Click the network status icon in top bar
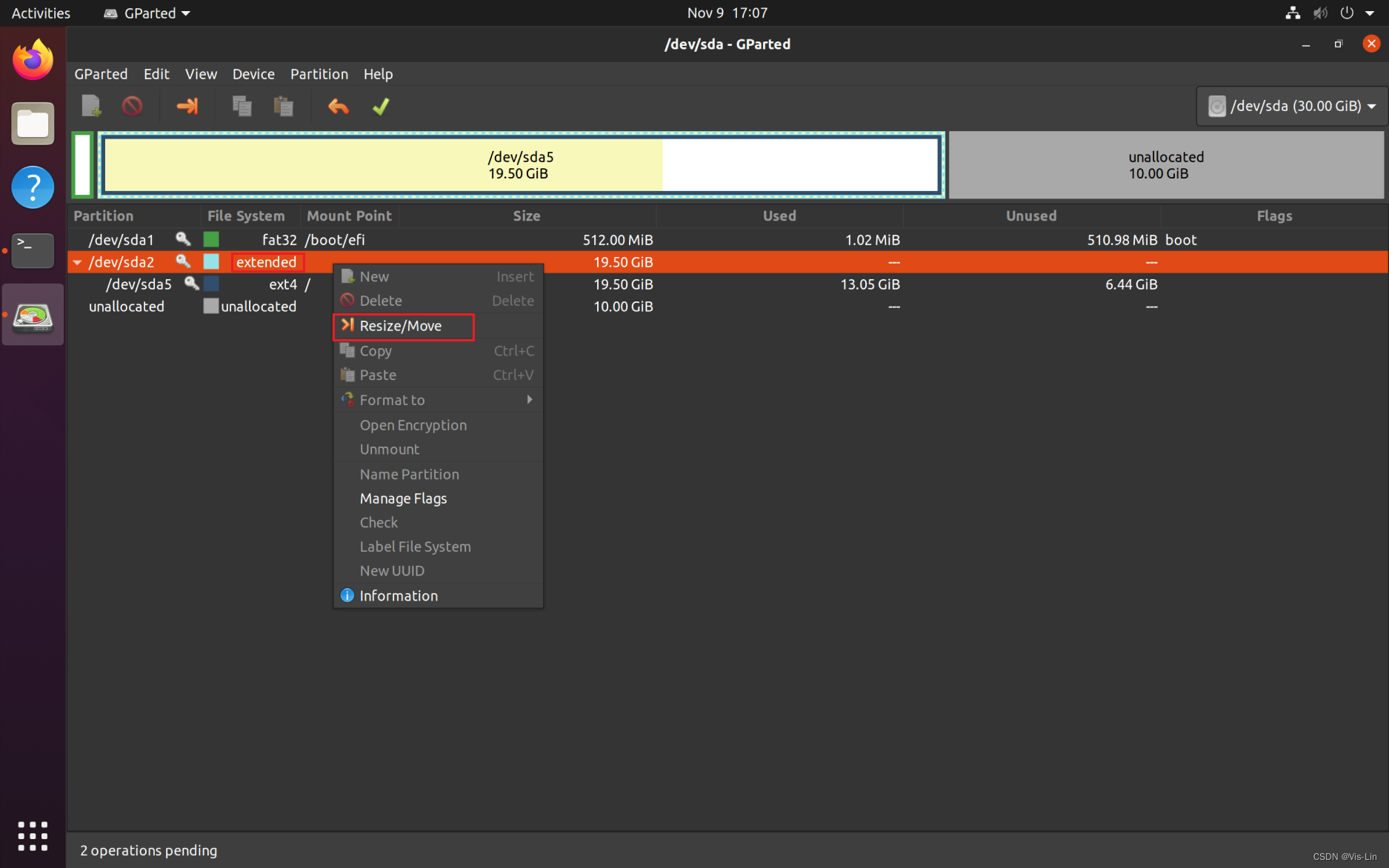The width and height of the screenshot is (1389, 868). click(x=1293, y=13)
